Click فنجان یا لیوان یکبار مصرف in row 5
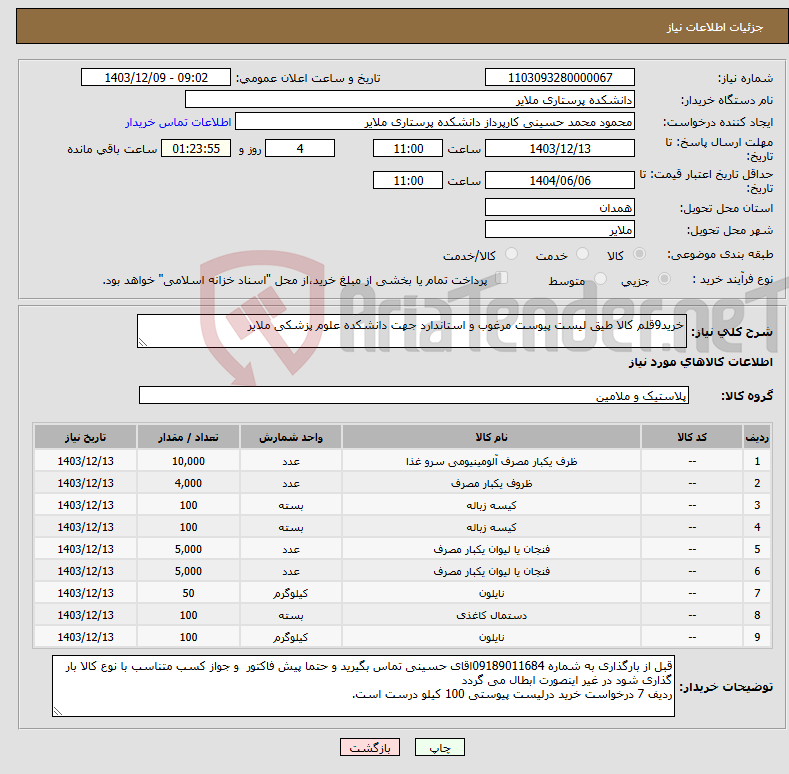This screenshot has height=774, width=789. [491, 550]
